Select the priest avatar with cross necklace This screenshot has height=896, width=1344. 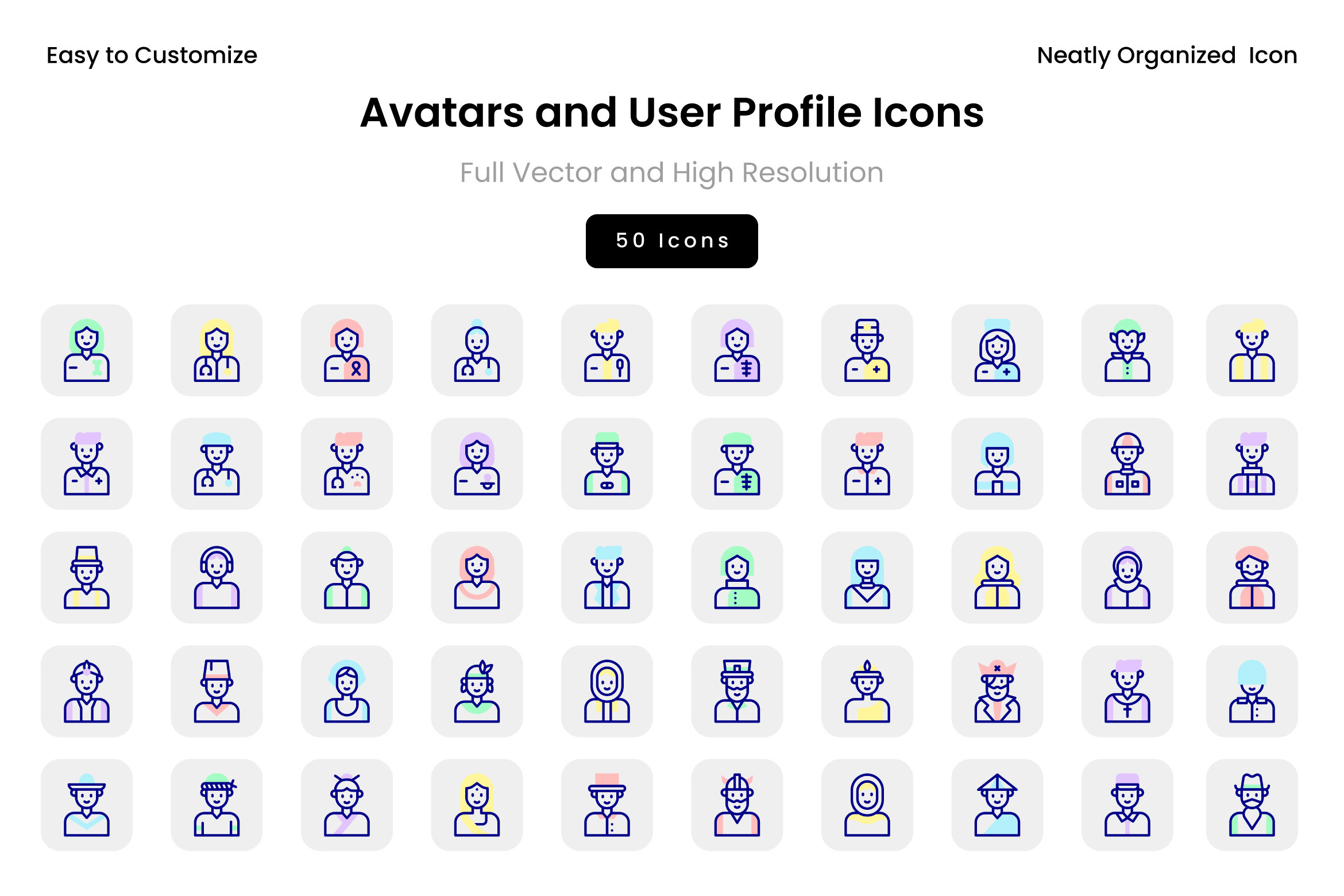click(1127, 691)
